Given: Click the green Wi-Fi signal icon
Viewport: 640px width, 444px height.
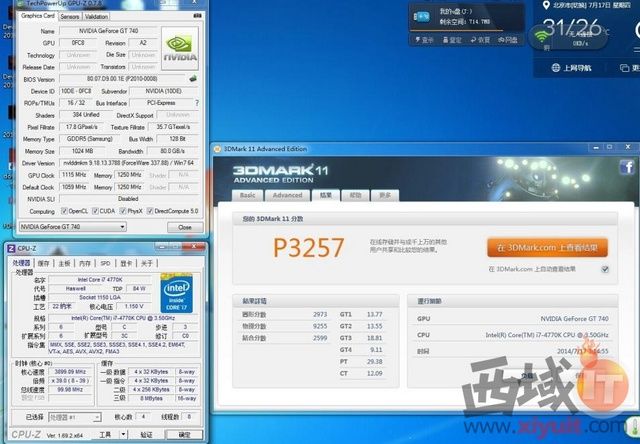Looking at the screenshot, I should coord(542,37).
